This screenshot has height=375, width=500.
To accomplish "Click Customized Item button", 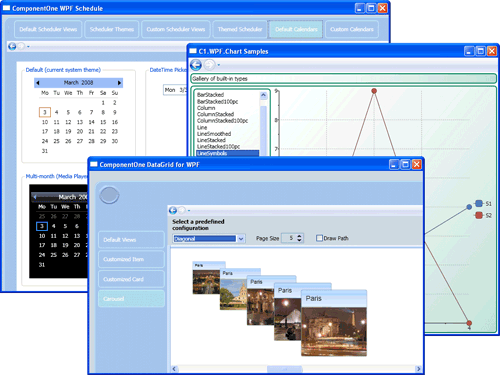I will point(131,259).
